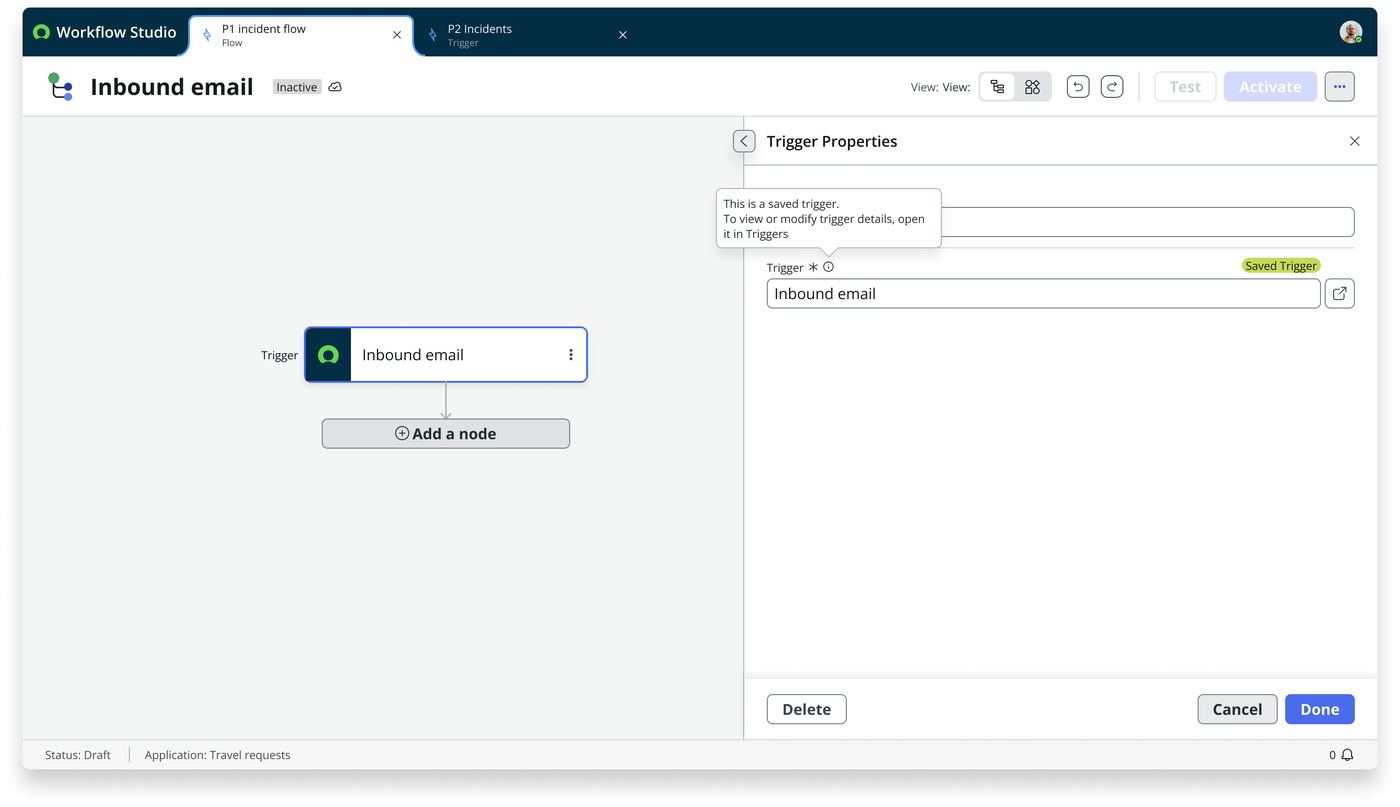Open the user avatar menu
1400x807 pixels.
point(1351,32)
